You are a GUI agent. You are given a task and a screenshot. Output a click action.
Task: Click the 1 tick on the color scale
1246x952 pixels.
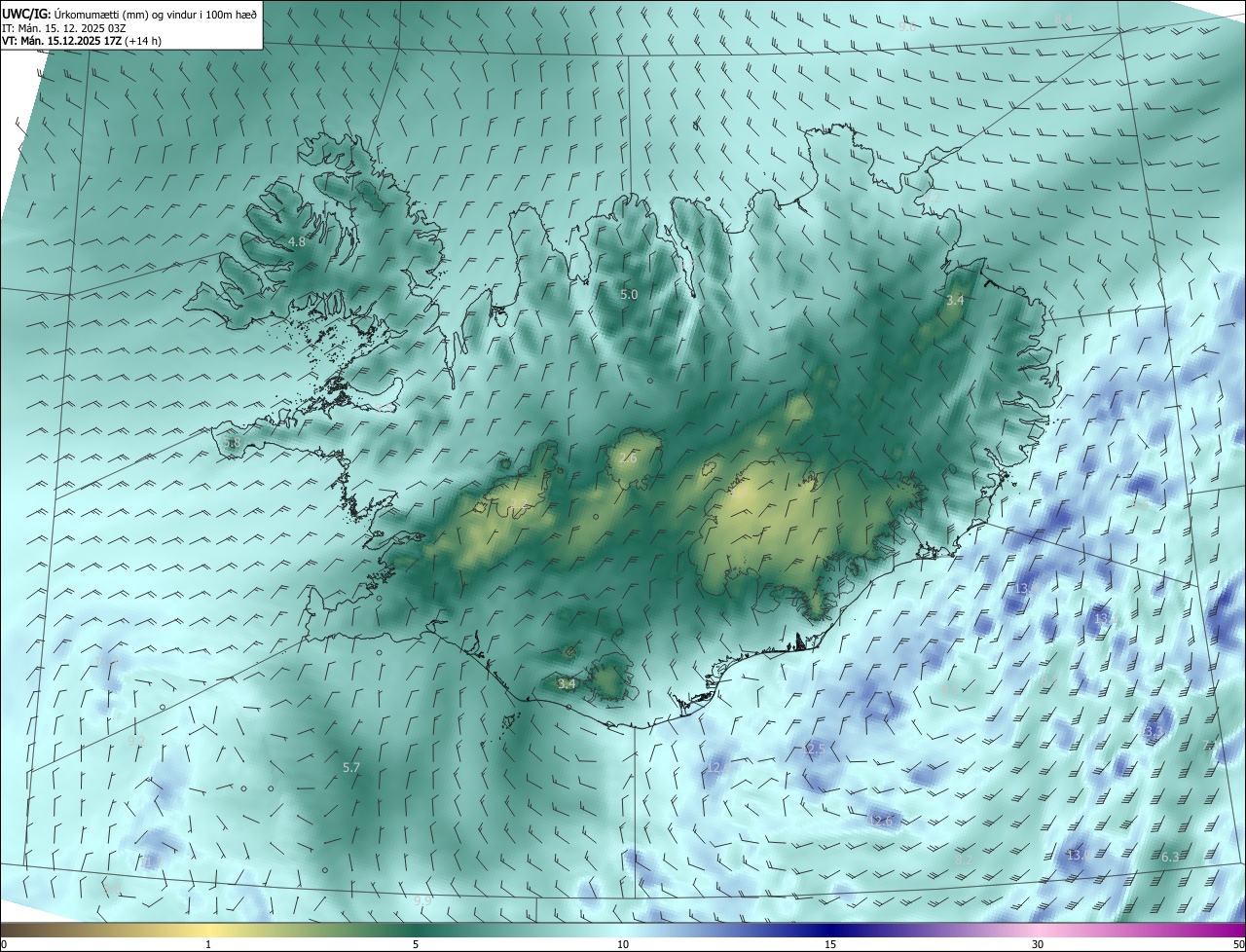coord(208,945)
